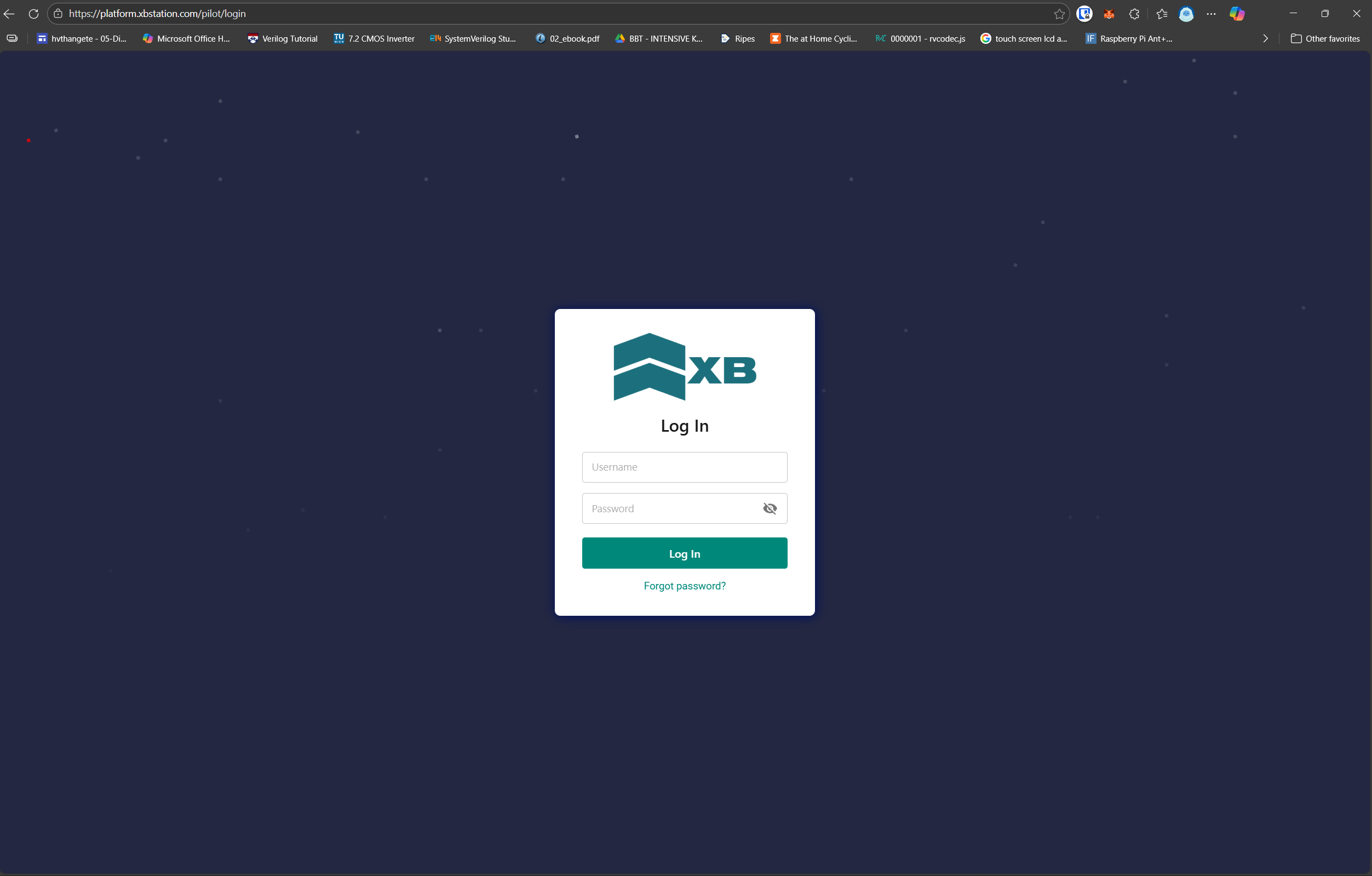The image size is (1372, 876).
Task: Click the XB logo image
Action: click(x=684, y=367)
